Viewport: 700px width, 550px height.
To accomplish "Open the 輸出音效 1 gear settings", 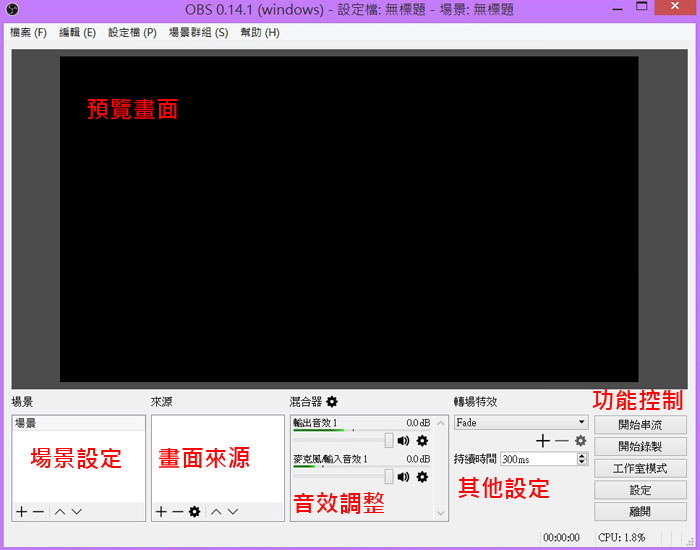I will [x=422, y=441].
